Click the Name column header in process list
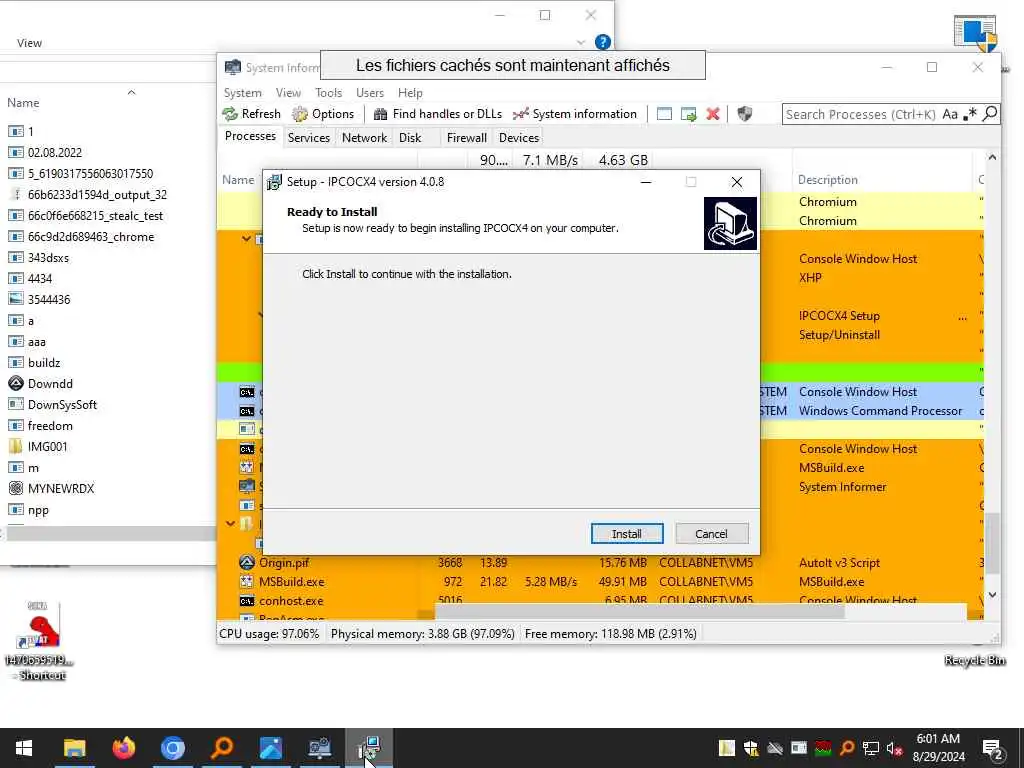The width and height of the screenshot is (1024, 768). (x=238, y=180)
